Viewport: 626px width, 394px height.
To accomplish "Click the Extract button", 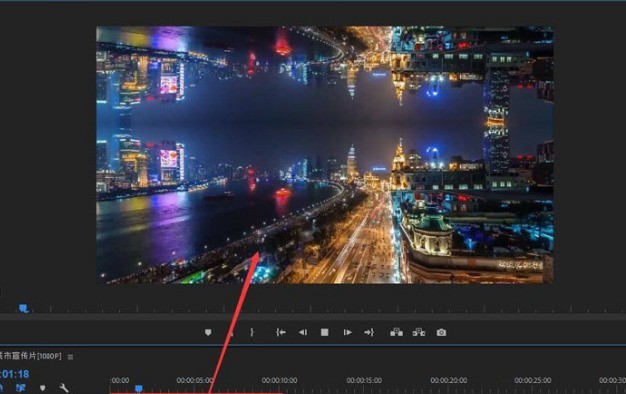I will (419, 332).
